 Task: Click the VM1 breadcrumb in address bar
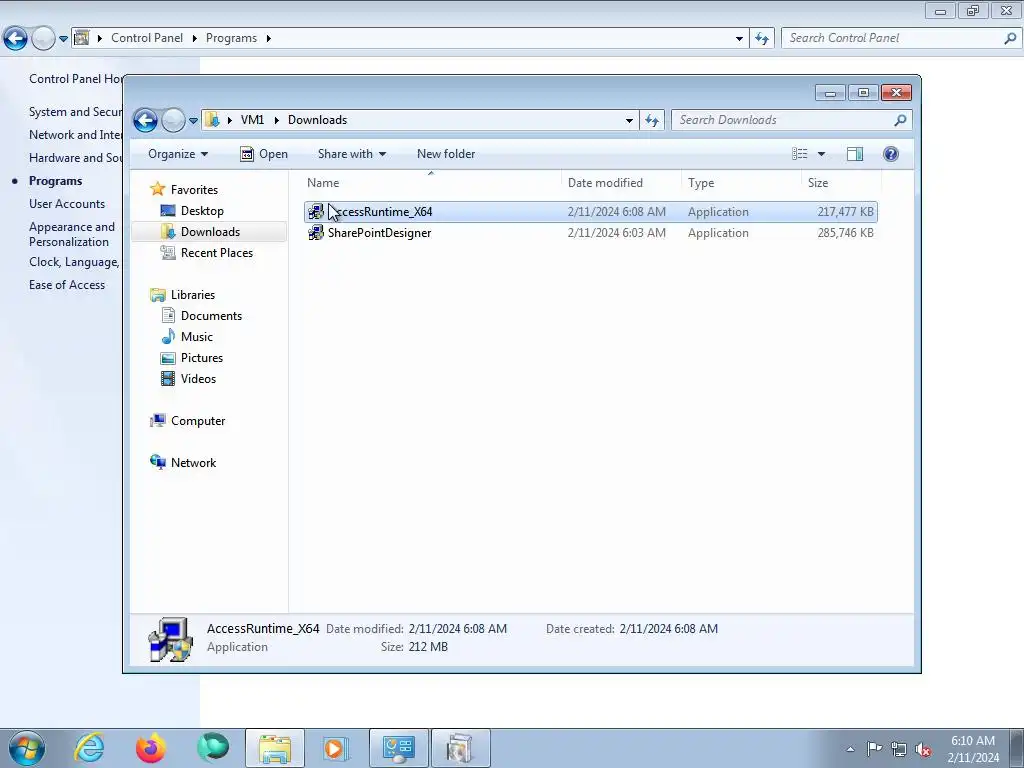(x=252, y=120)
